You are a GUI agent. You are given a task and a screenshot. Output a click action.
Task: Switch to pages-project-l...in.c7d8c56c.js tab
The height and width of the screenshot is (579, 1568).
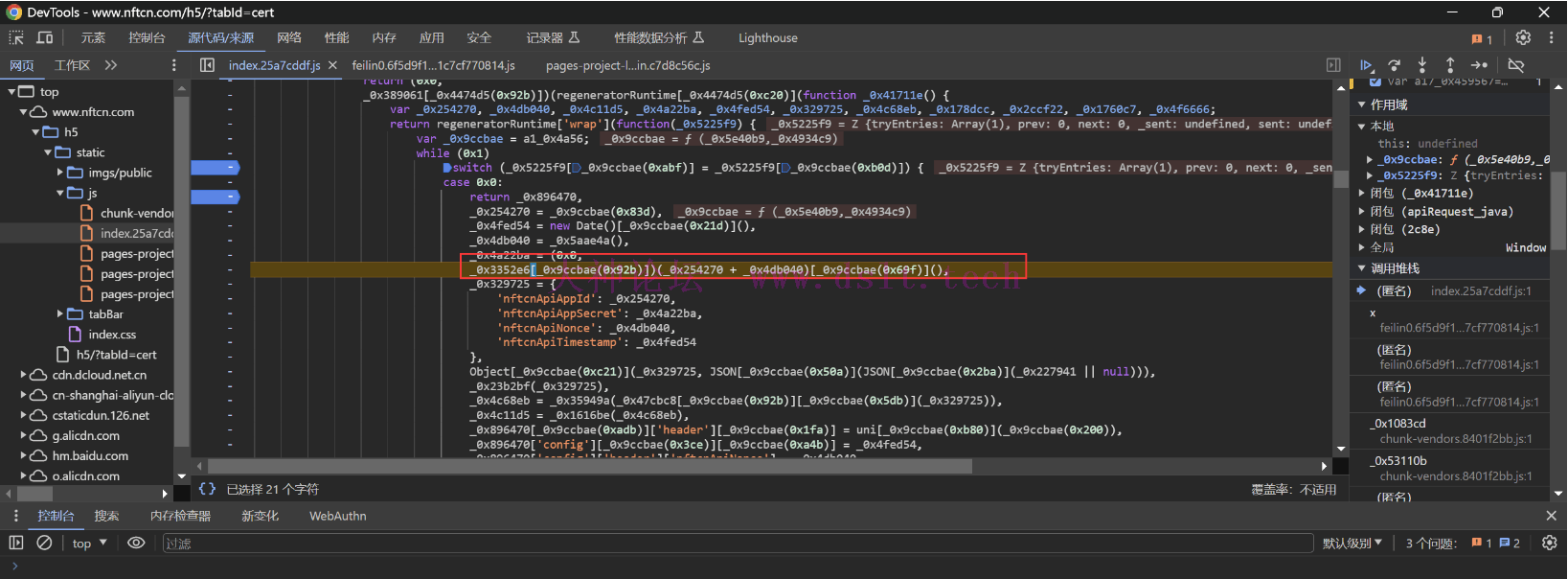click(627, 65)
